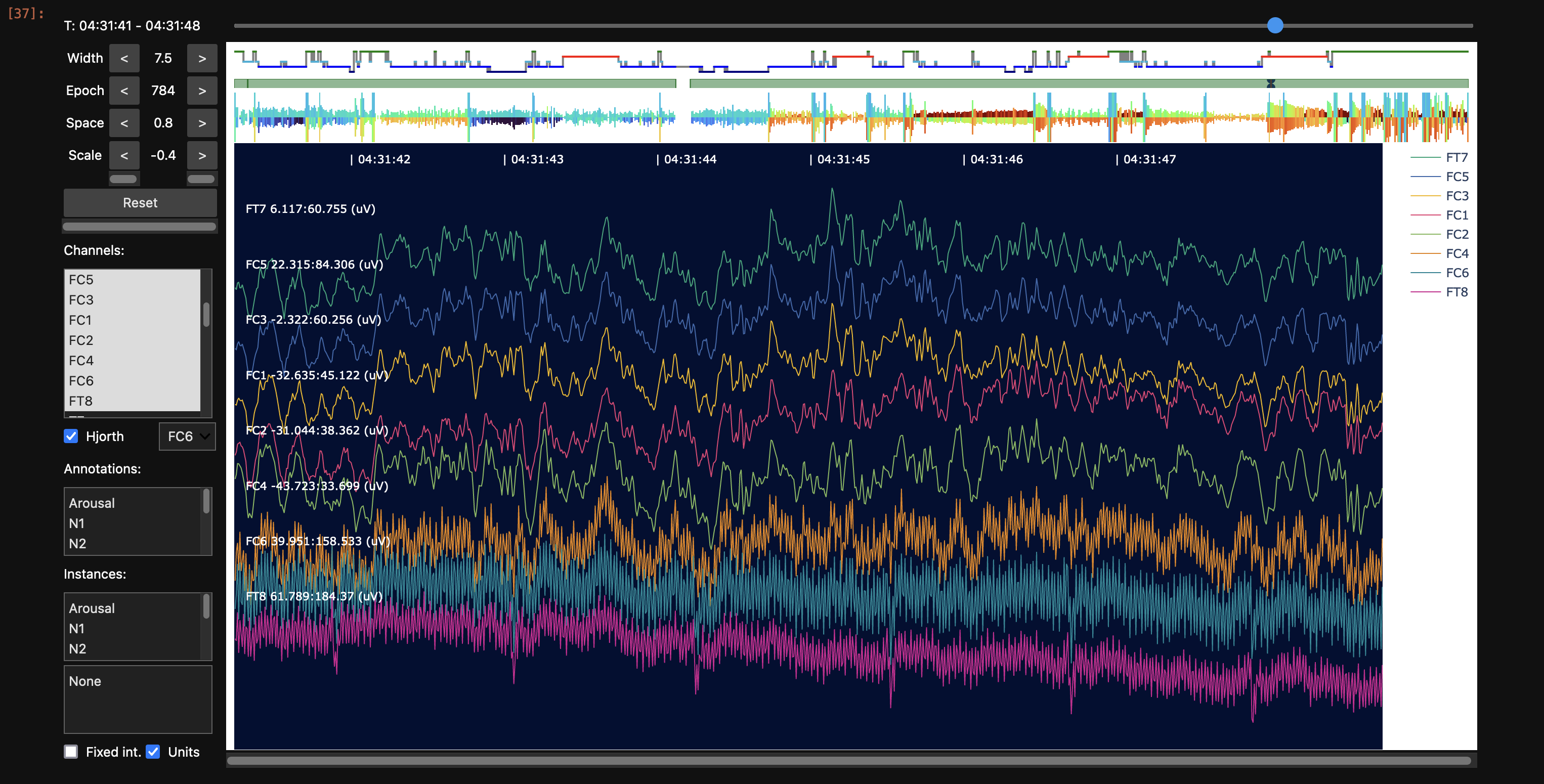Go to previous Epoch with left arrow
Viewport: 1544px width, 784px height.
pos(124,91)
